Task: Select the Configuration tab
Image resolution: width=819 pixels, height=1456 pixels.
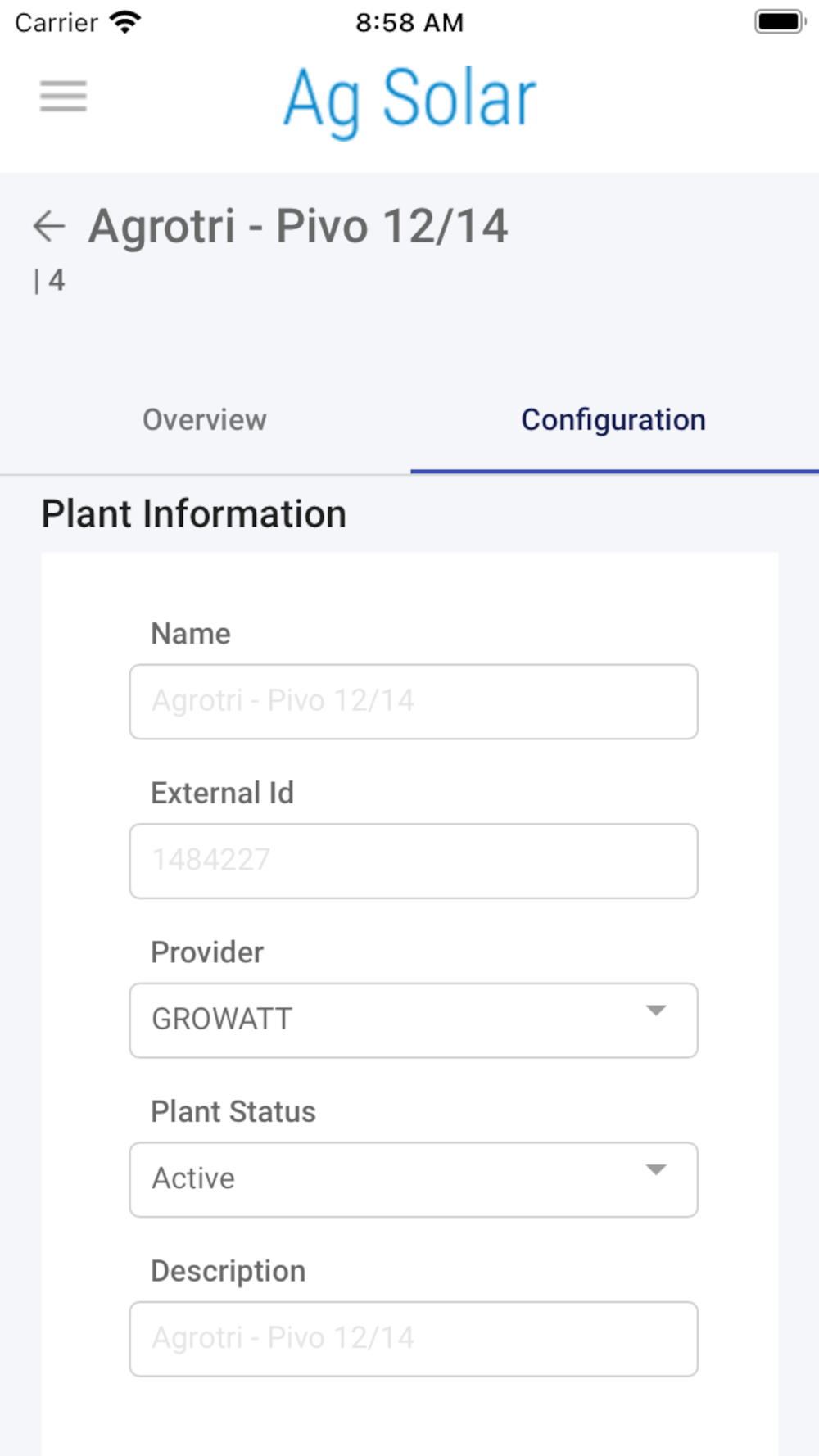Action: pyautogui.click(x=613, y=420)
